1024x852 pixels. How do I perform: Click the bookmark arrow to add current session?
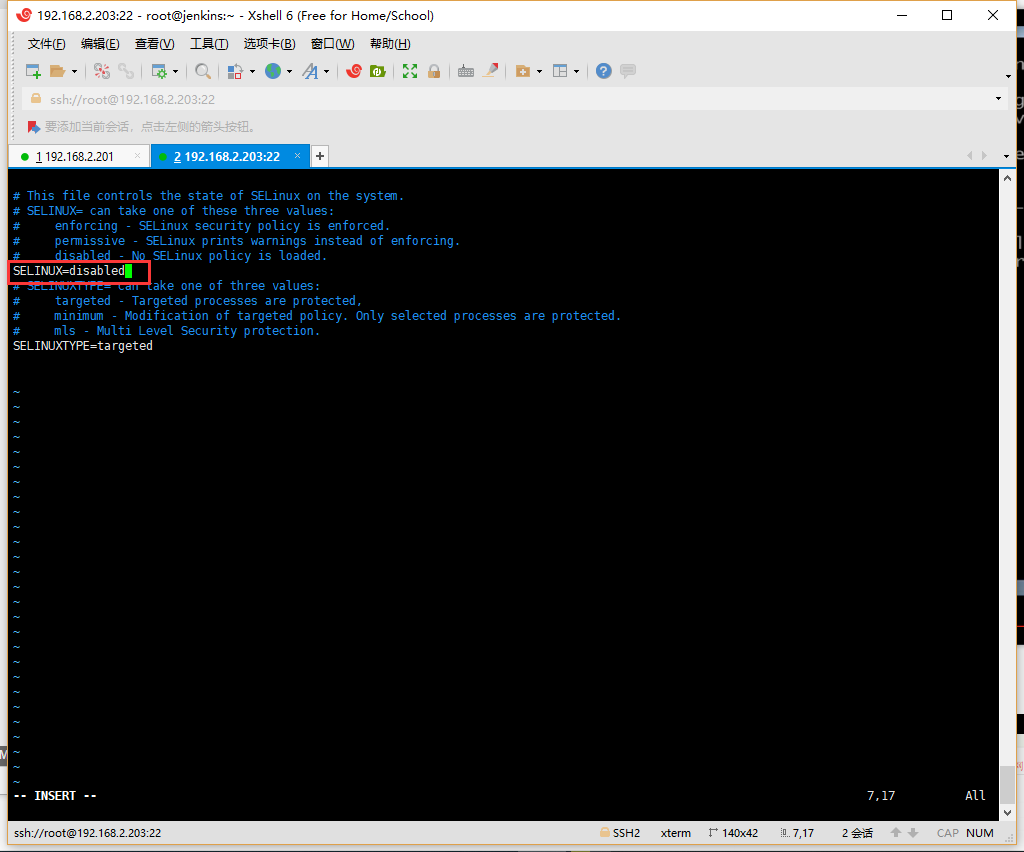click(33, 127)
